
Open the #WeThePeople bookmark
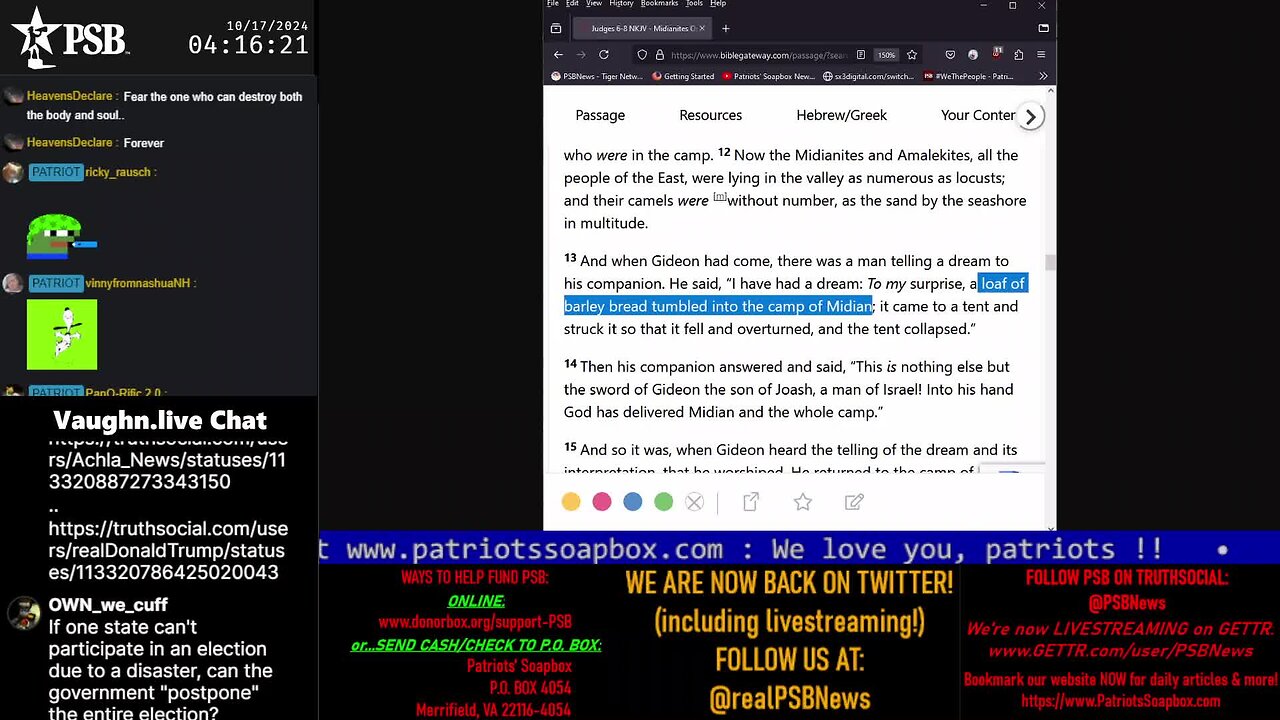click(x=970, y=76)
